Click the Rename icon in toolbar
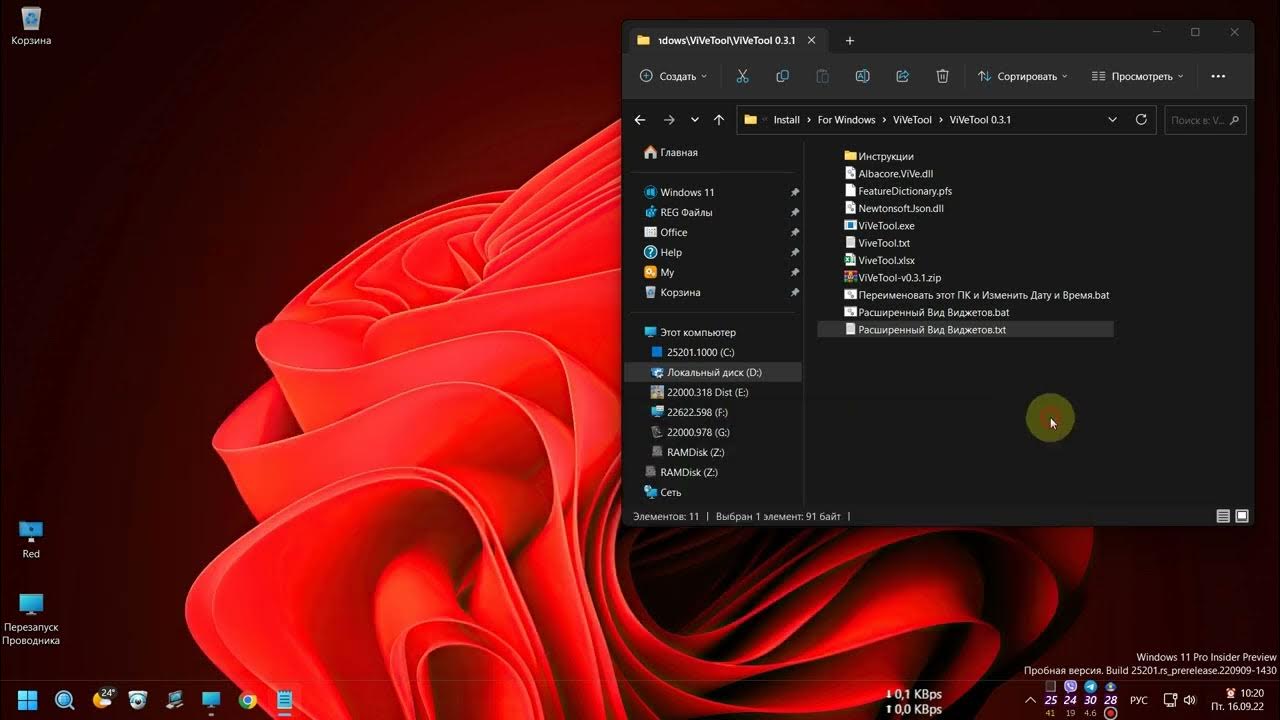The image size is (1280, 720). pyautogui.click(x=862, y=76)
